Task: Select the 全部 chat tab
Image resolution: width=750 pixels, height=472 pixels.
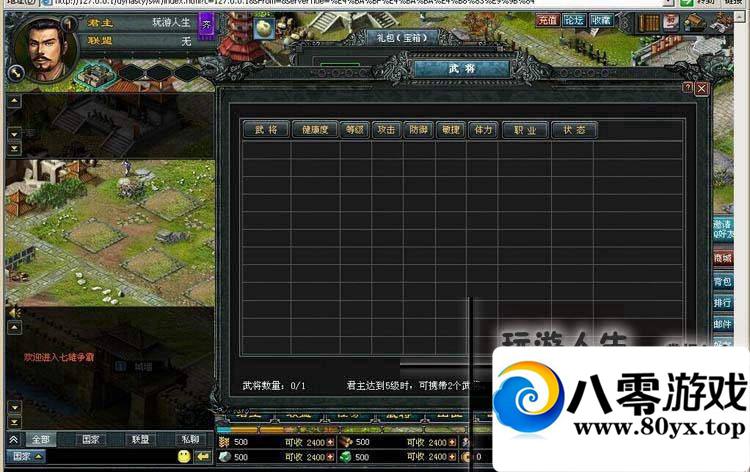Action: [40, 439]
